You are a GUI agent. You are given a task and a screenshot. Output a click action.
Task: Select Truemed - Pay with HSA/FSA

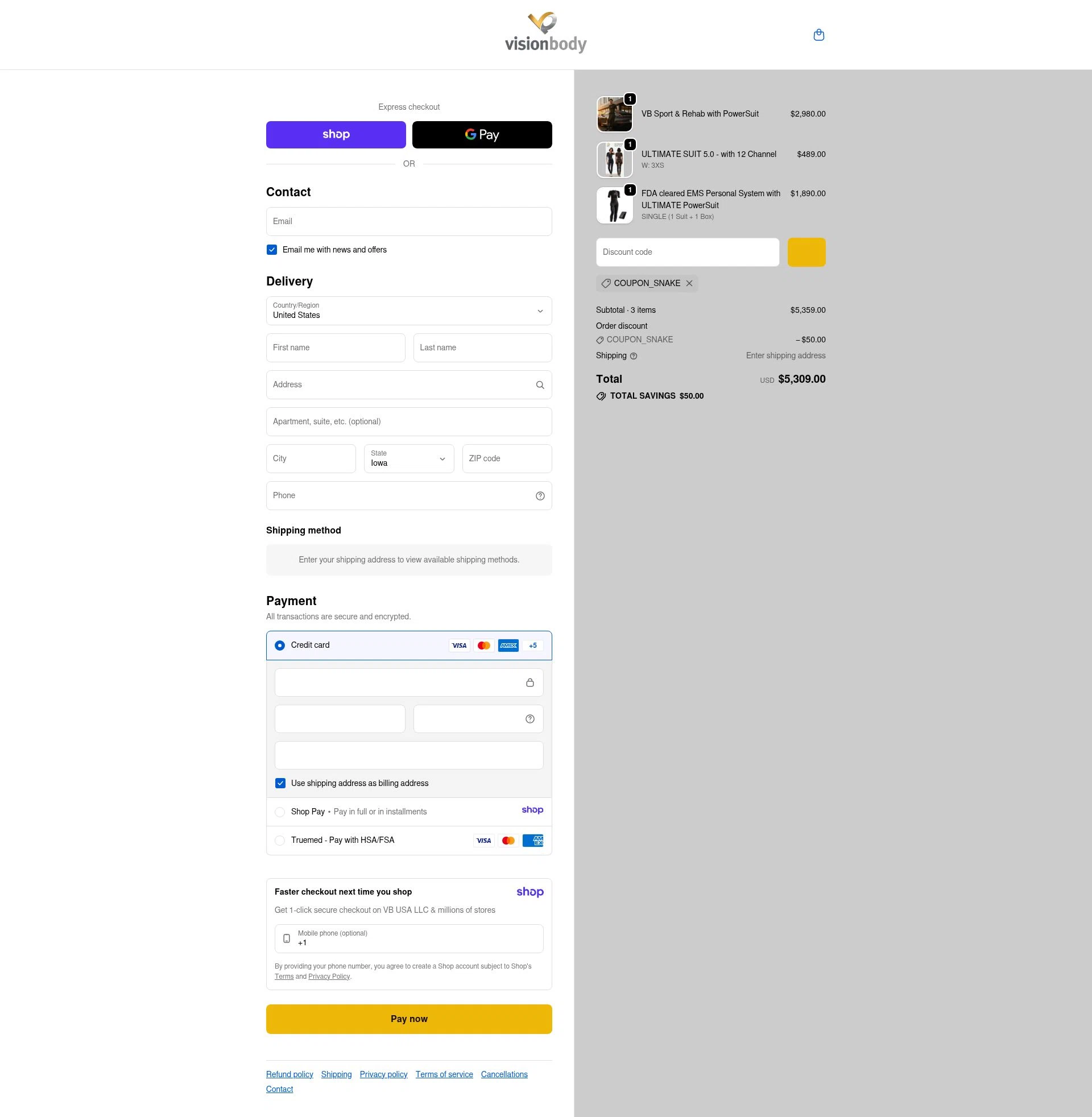pos(280,840)
